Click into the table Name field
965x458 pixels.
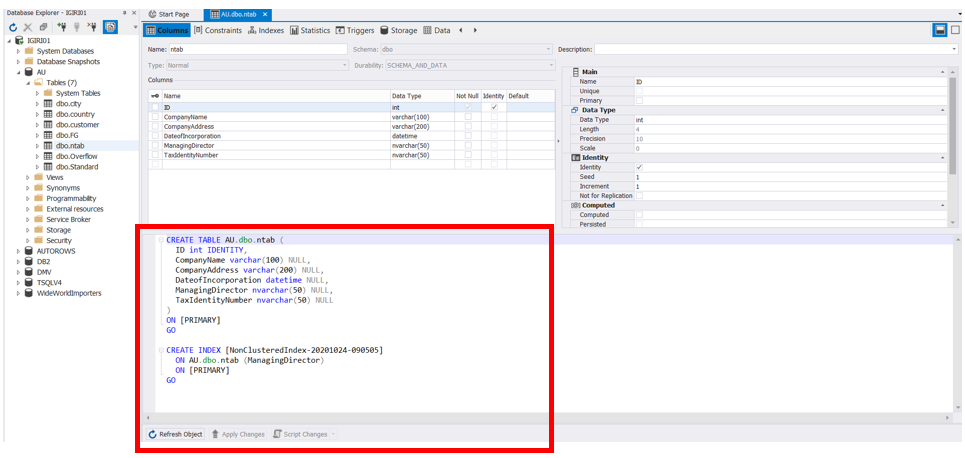(258, 49)
